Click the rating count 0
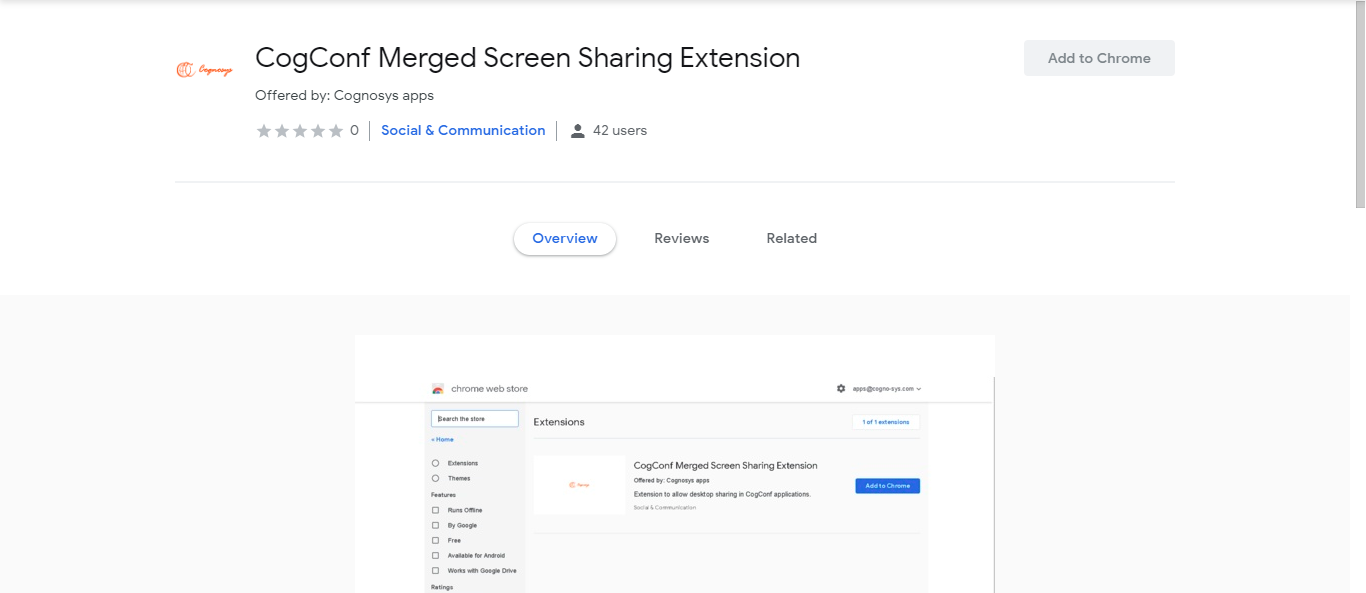Screen dimensions: 1366x593 pyautogui.click(x=354, y=130)
